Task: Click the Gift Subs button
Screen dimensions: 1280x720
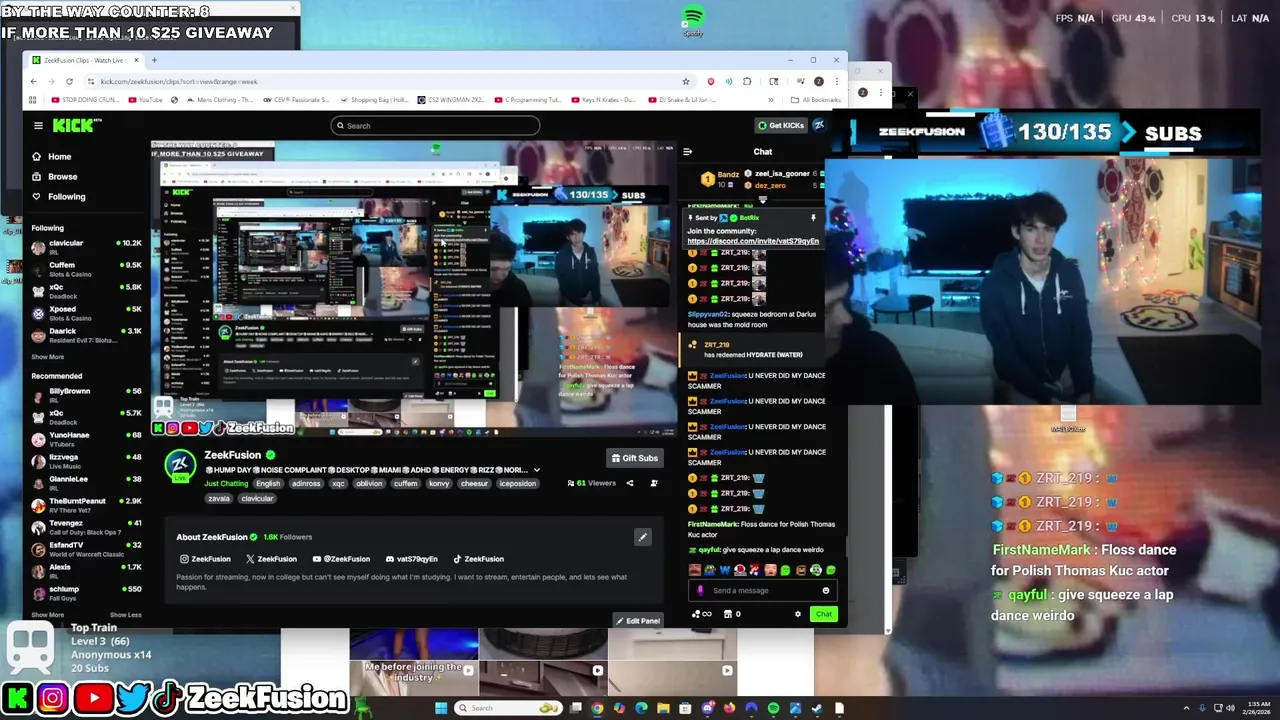Action: 635,458
